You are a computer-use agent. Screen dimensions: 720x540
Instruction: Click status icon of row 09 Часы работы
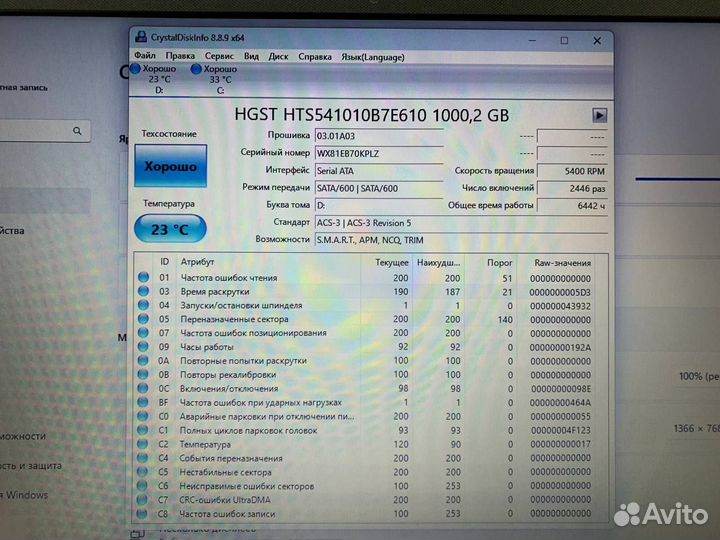tap(143, 346)
